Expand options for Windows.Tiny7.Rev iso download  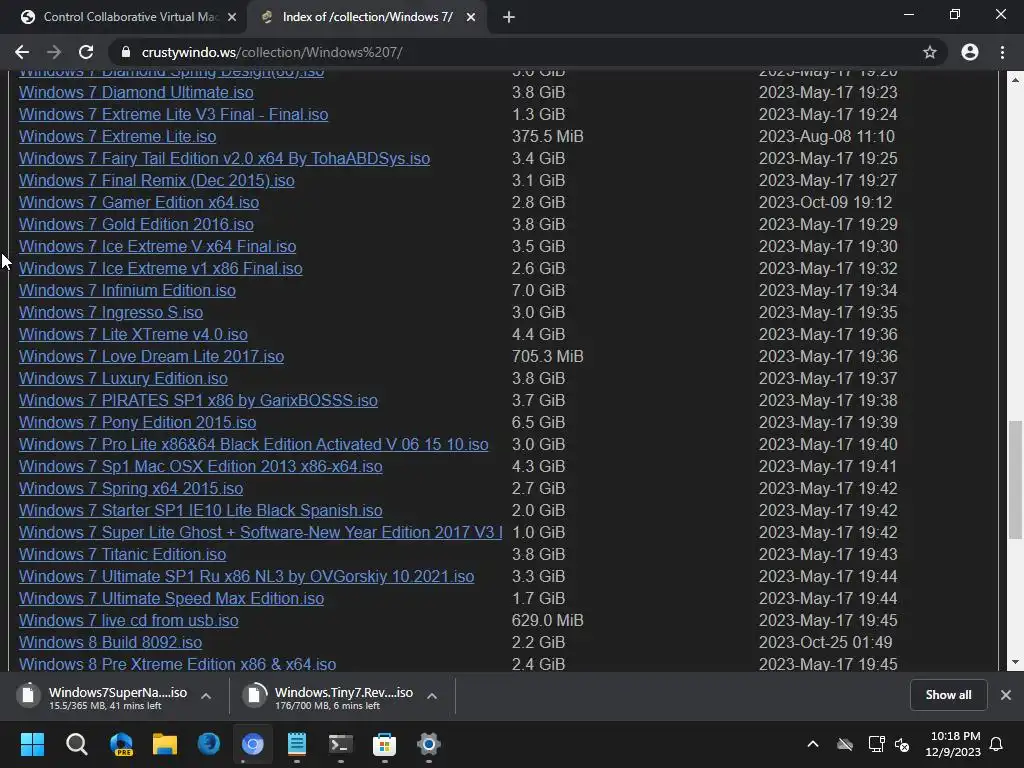[432, 696]
